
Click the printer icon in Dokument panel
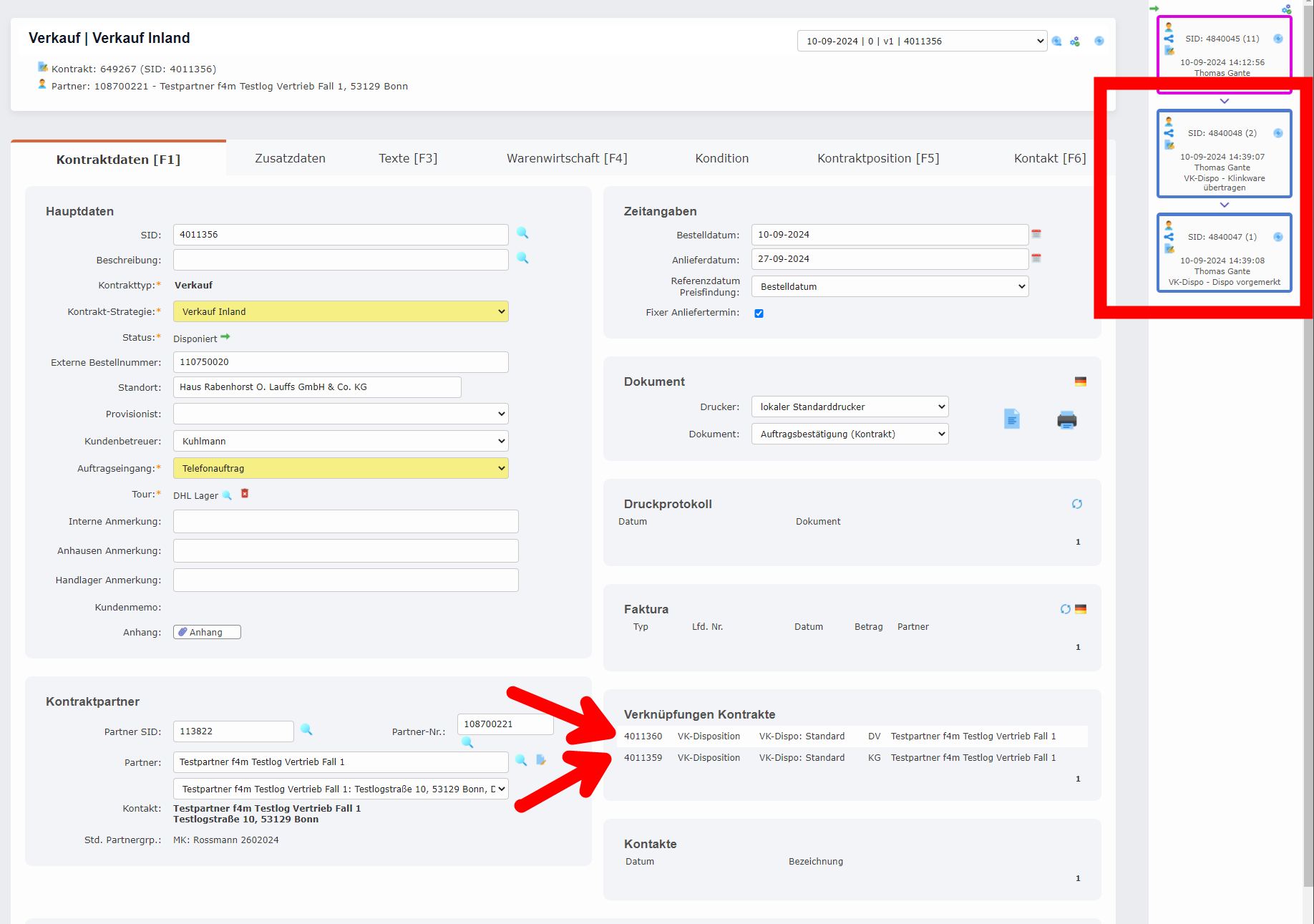pyautogui.click(x=1066, y=420)
